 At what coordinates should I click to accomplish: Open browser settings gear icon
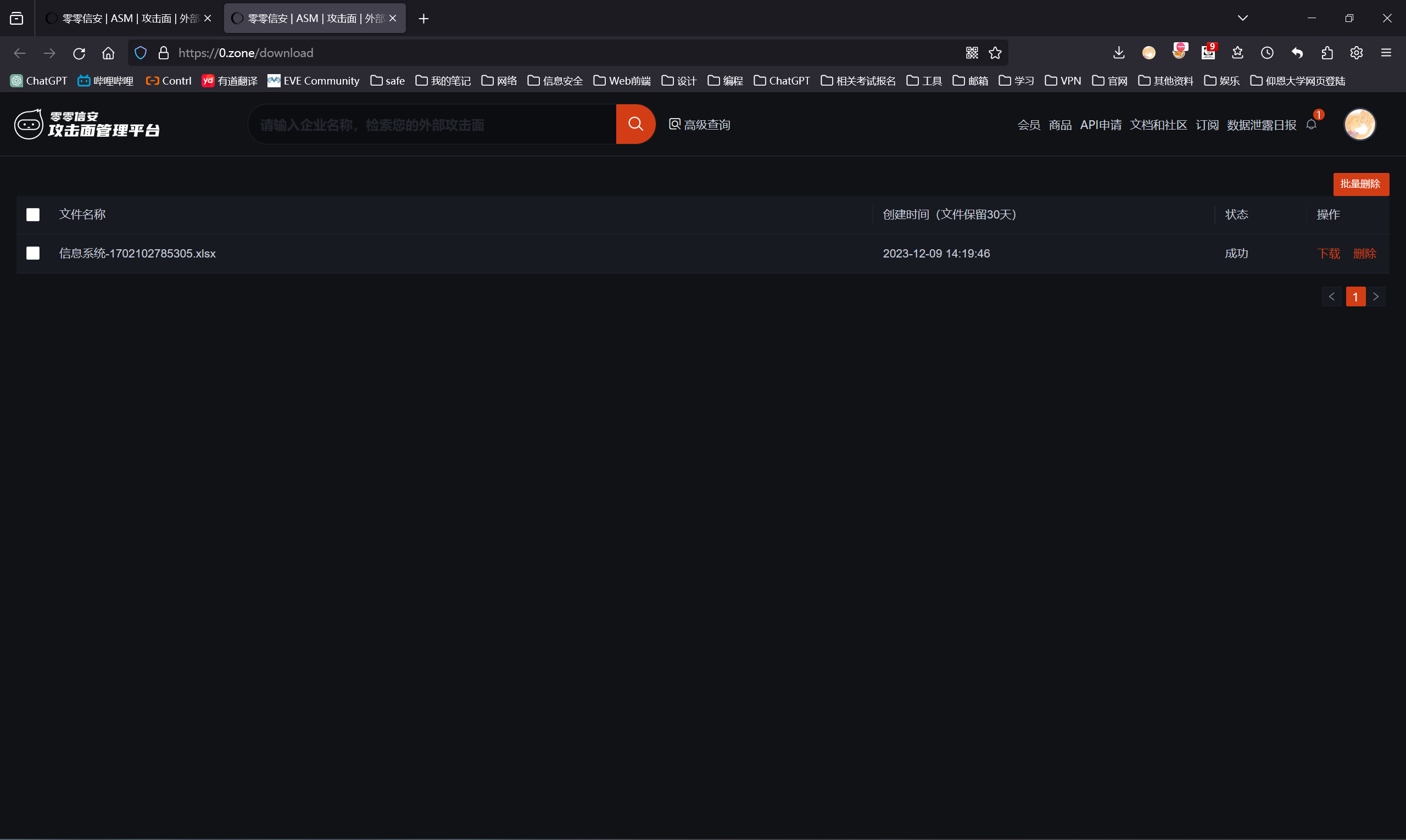pyautogui.click(x=1356, y=53)
